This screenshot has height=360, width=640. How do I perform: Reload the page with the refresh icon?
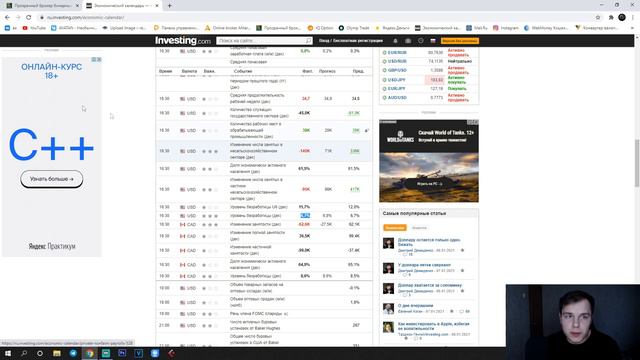pyautogui.click(x=29, y=18)
